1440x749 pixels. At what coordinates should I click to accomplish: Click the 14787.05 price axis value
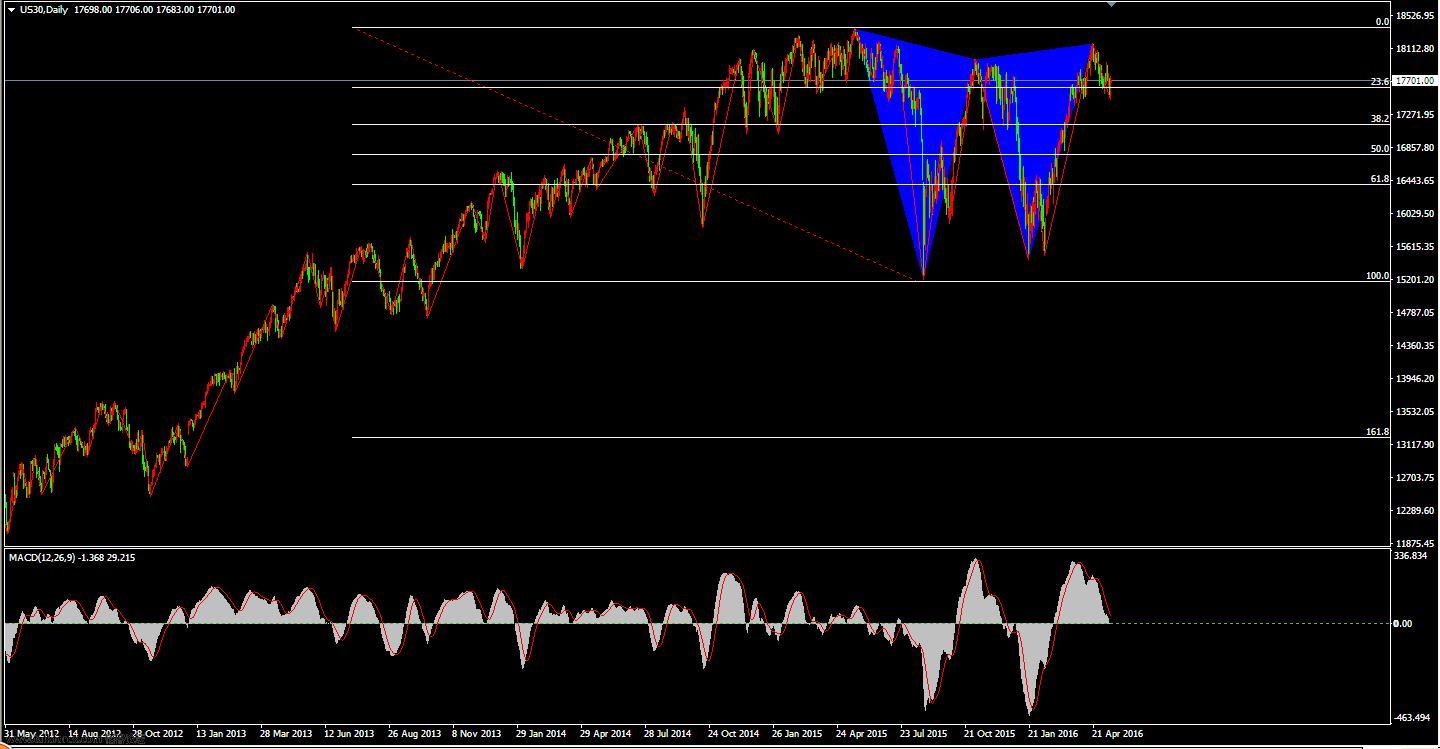tap(1415, 313)
